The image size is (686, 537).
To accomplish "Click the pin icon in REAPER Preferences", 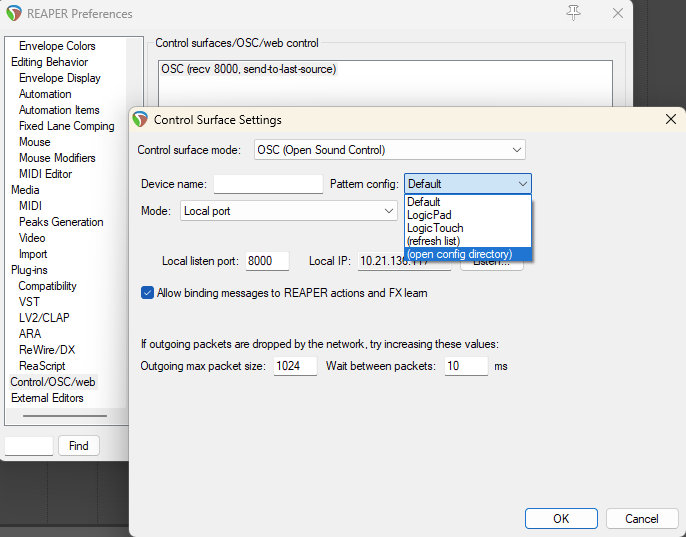I will [573, 13].
